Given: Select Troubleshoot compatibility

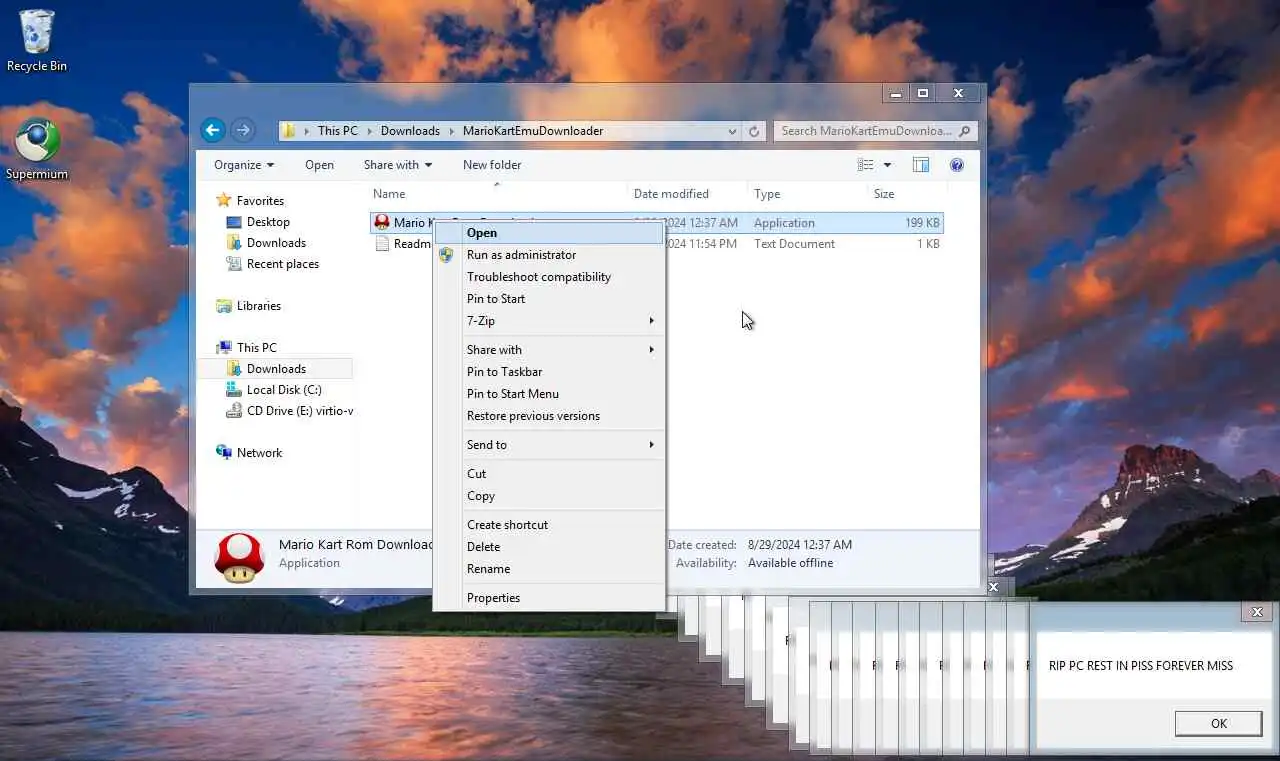Looking at the screenshot, I should point(549,277).
